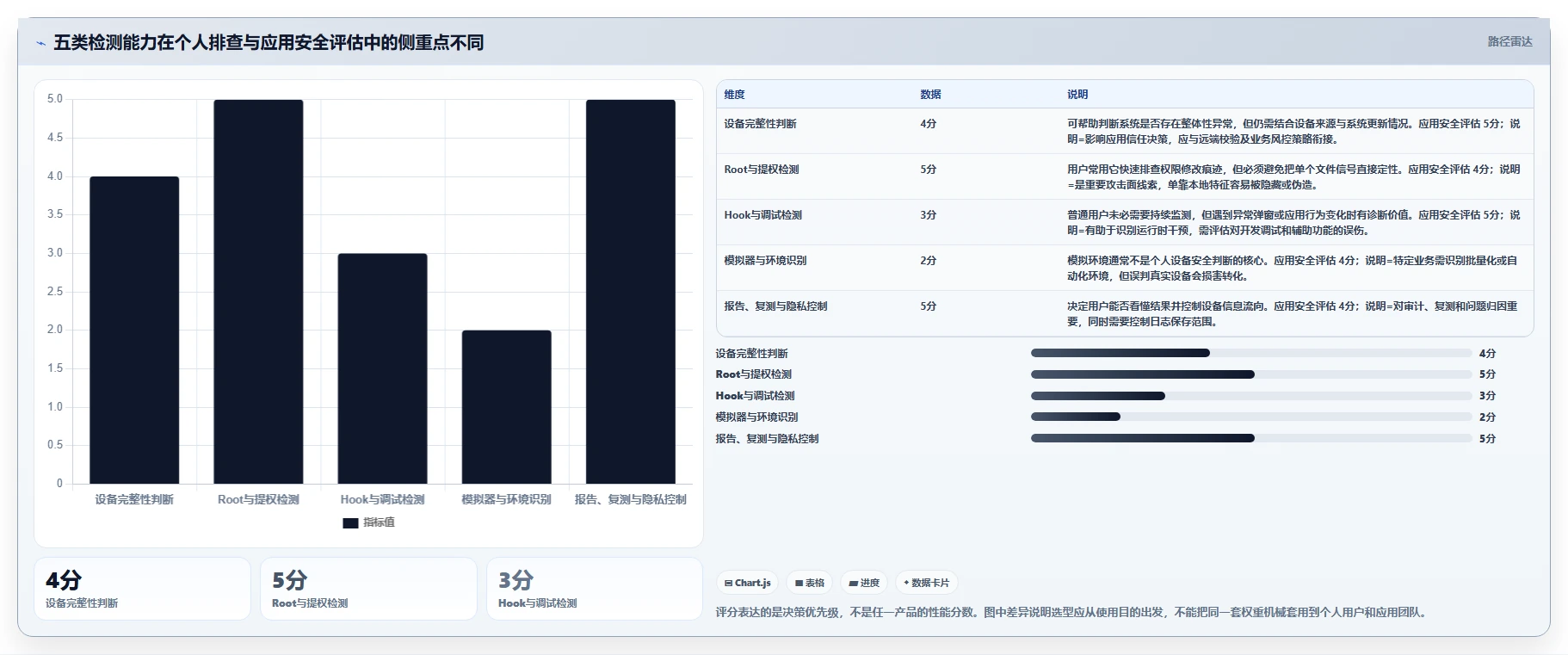Click the 报告、复测与隐私控制 progress list label
This screenshot has height=655, width=1568.
pyautogui.click(x=767, y=439)
